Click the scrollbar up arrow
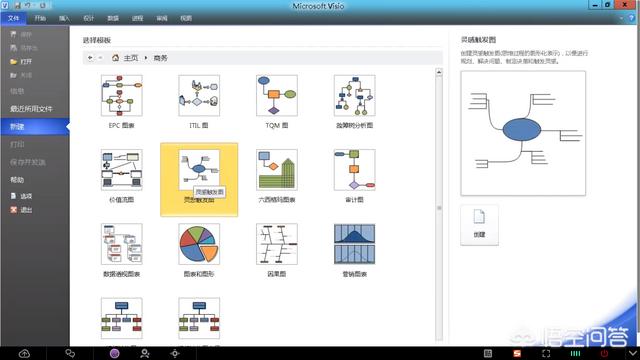Image resolution: width=640 pixels, height=360 pixels. (439, 72)
